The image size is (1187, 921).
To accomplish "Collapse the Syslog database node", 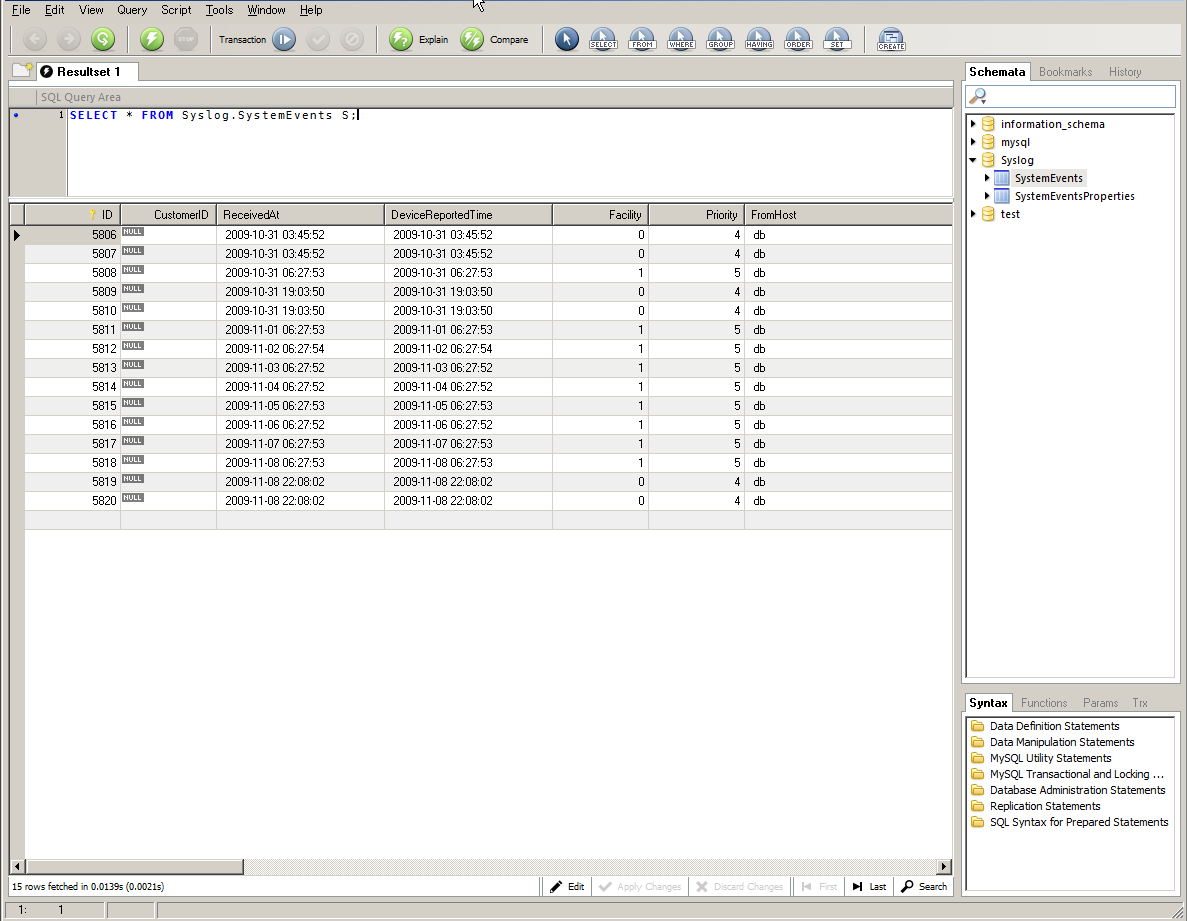I will point(974,160).
